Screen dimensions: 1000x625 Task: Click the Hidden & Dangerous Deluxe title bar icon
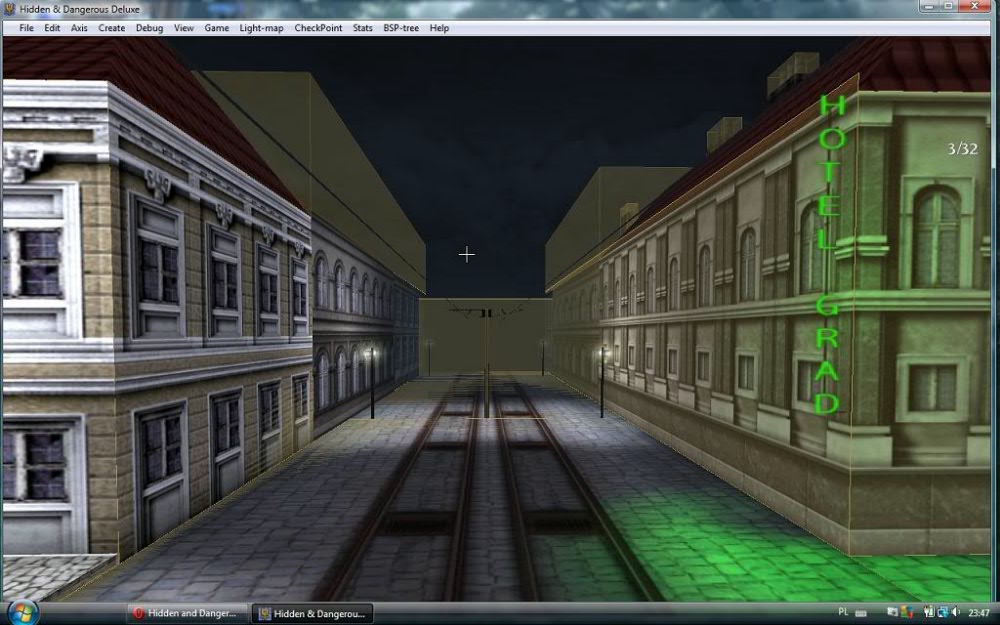(x=10, y=9)
